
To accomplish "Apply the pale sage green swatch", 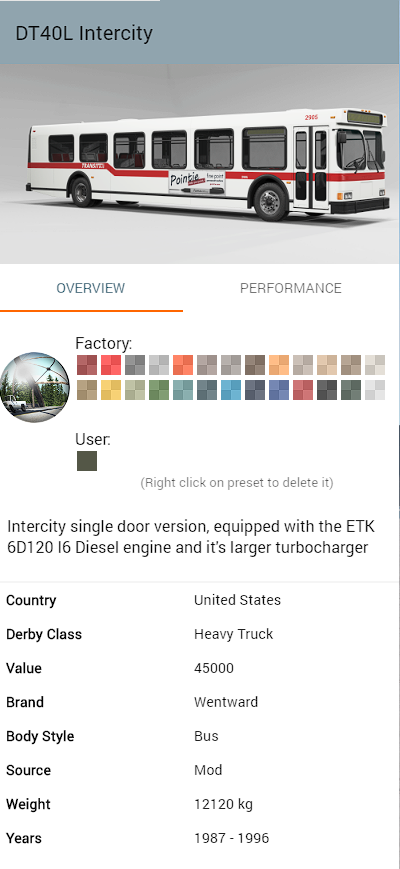I will 135,390.
